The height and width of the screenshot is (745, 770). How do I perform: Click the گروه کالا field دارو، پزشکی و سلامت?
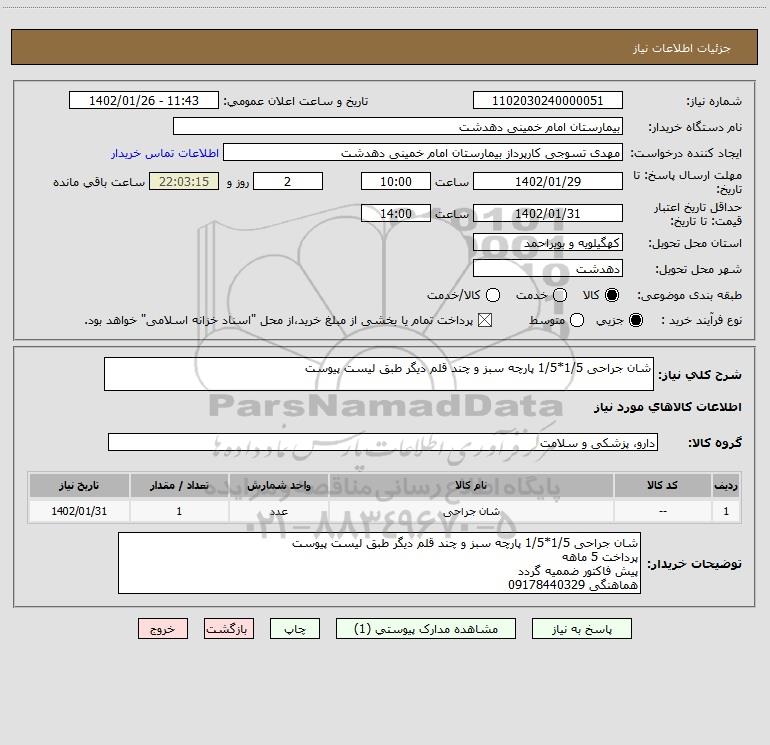383,442
